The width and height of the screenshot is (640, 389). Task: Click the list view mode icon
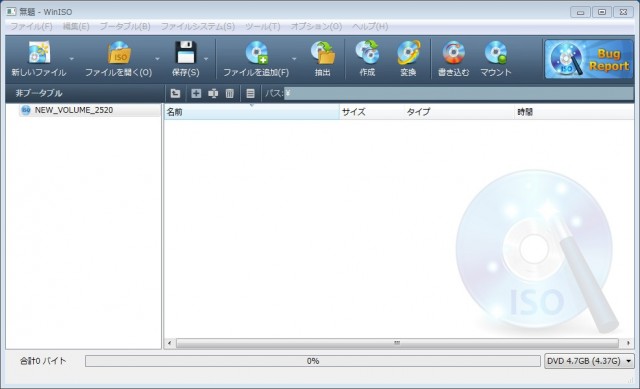click(250, 93)
